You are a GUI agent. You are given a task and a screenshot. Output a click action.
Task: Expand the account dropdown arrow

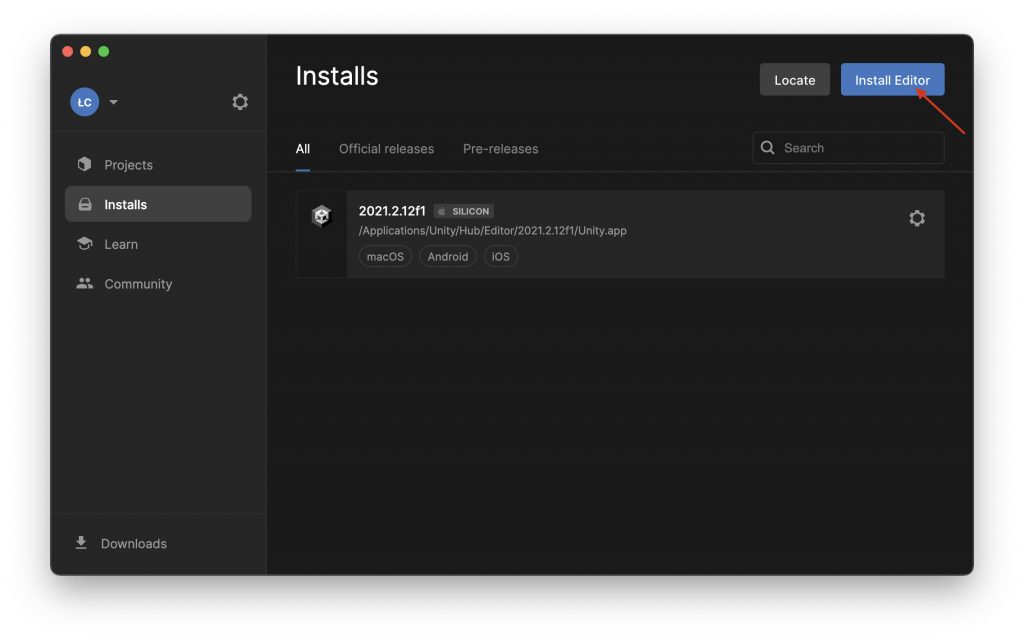(114, 102)
